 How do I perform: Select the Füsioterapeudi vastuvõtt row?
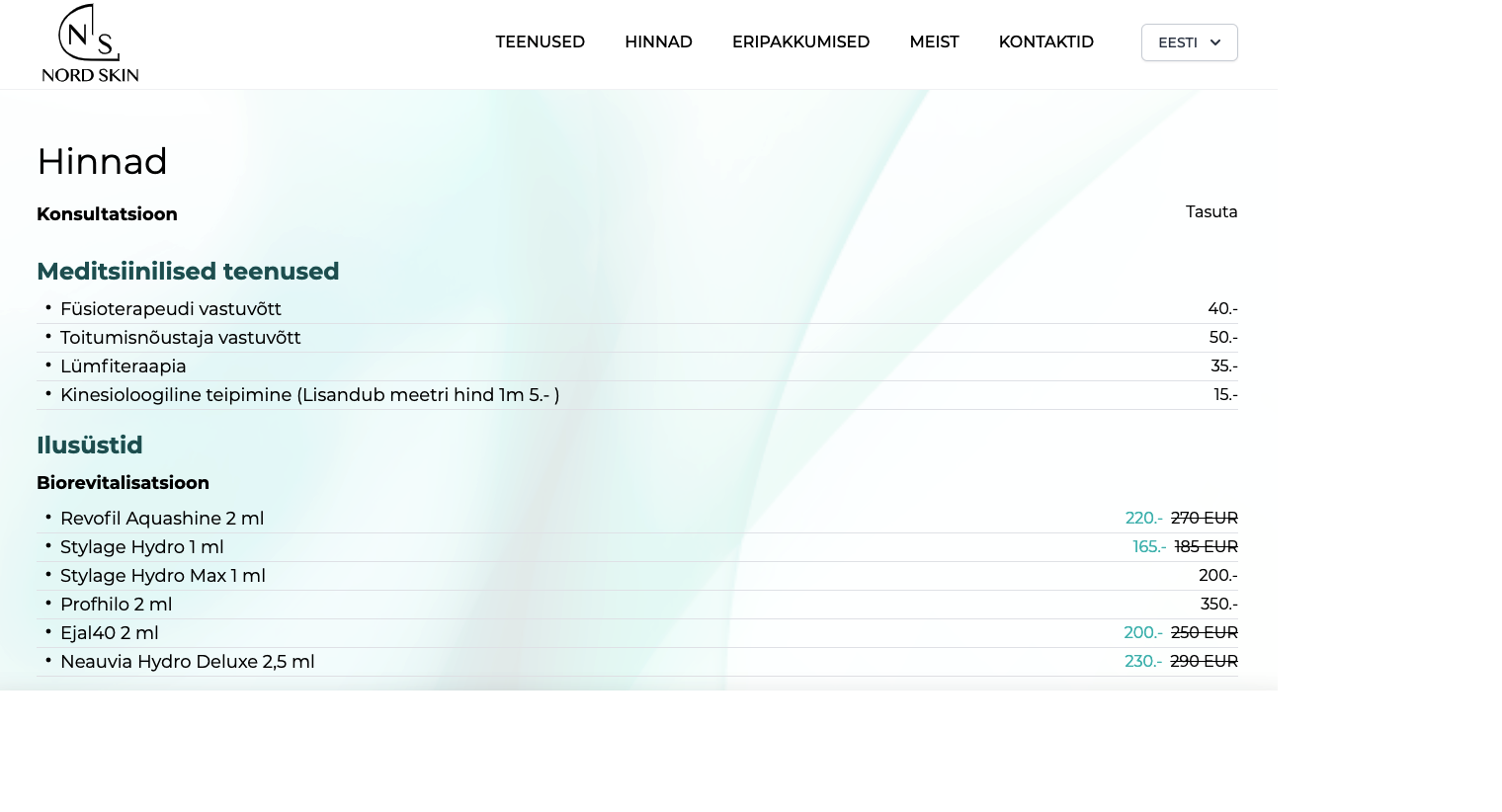pos(171,309)
